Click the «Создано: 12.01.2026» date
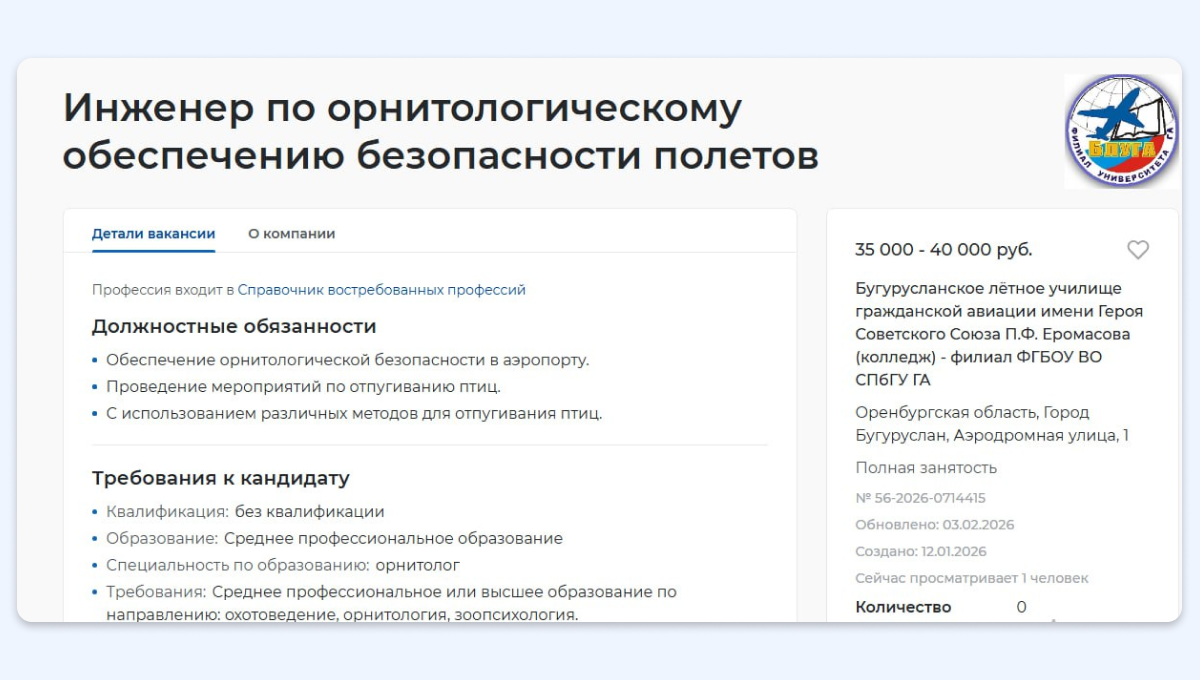The image size is (1200, 680). 920,551
